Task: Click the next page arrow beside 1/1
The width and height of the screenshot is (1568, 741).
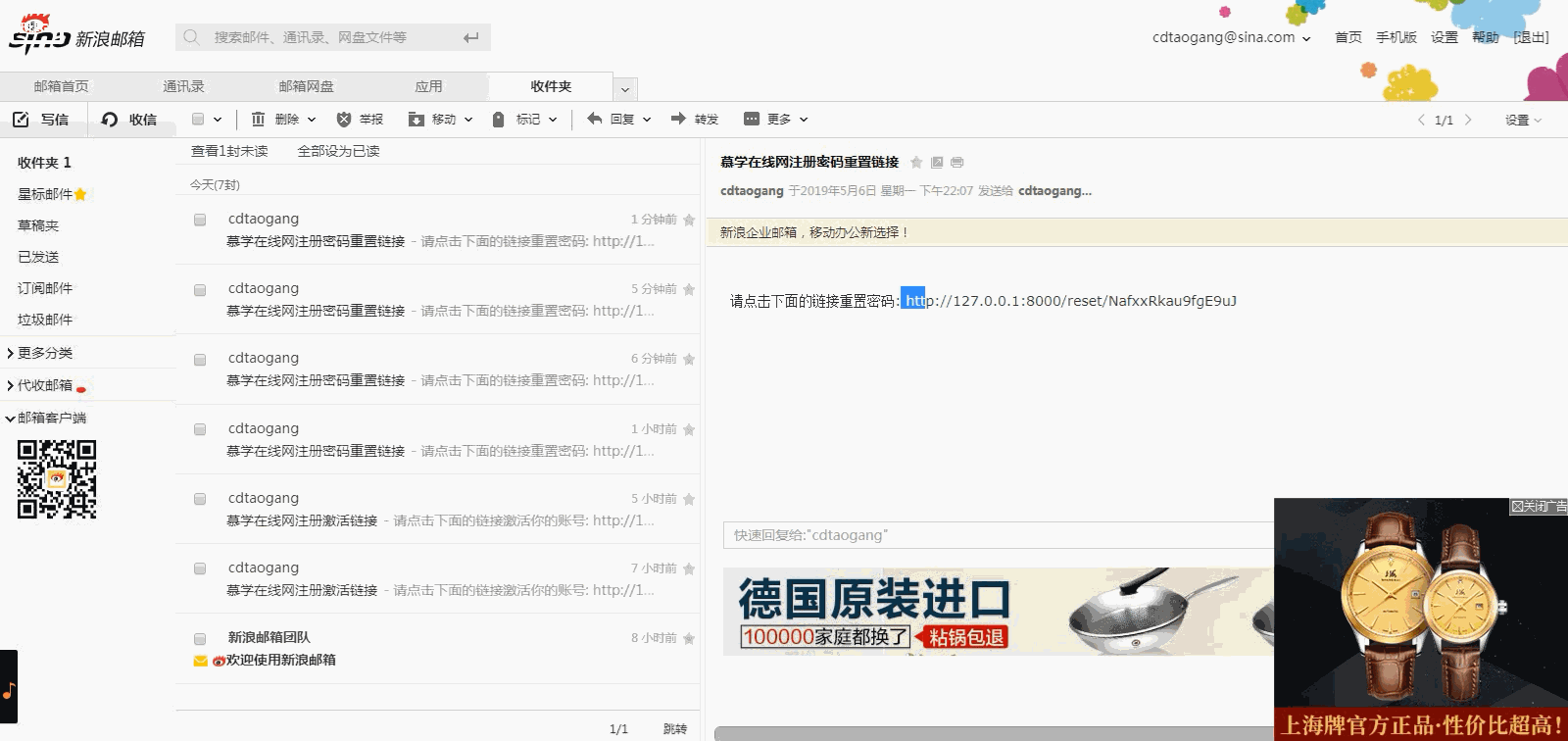Action: (x=1468, y=120)
